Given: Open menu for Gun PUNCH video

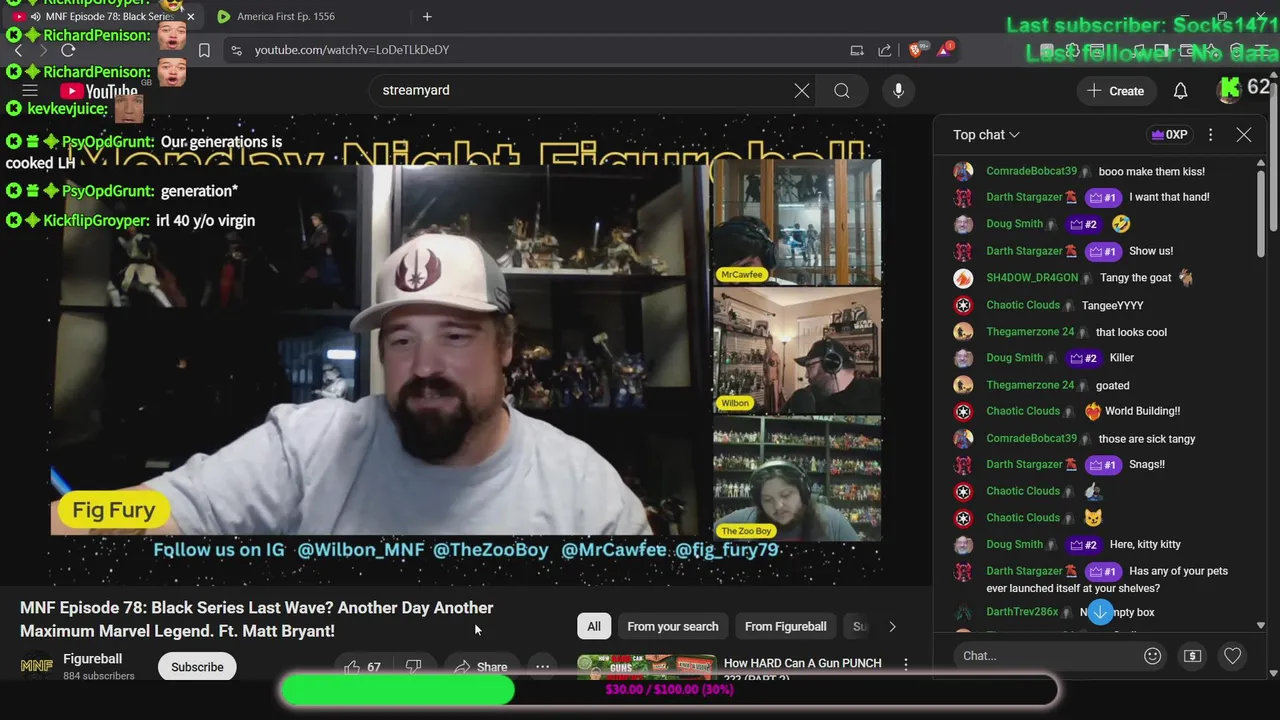Looking at the screenshot, I should tap(906, 664).
